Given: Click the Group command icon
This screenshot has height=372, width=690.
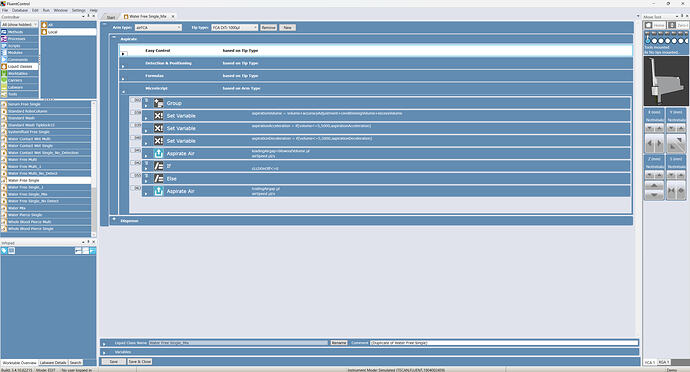Looking at the screenshot, I should (x=158, y=103).
